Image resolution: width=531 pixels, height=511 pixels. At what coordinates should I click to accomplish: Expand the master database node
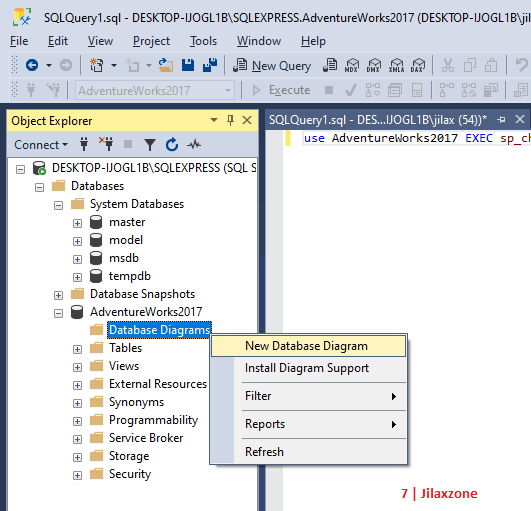pos(78,223)
